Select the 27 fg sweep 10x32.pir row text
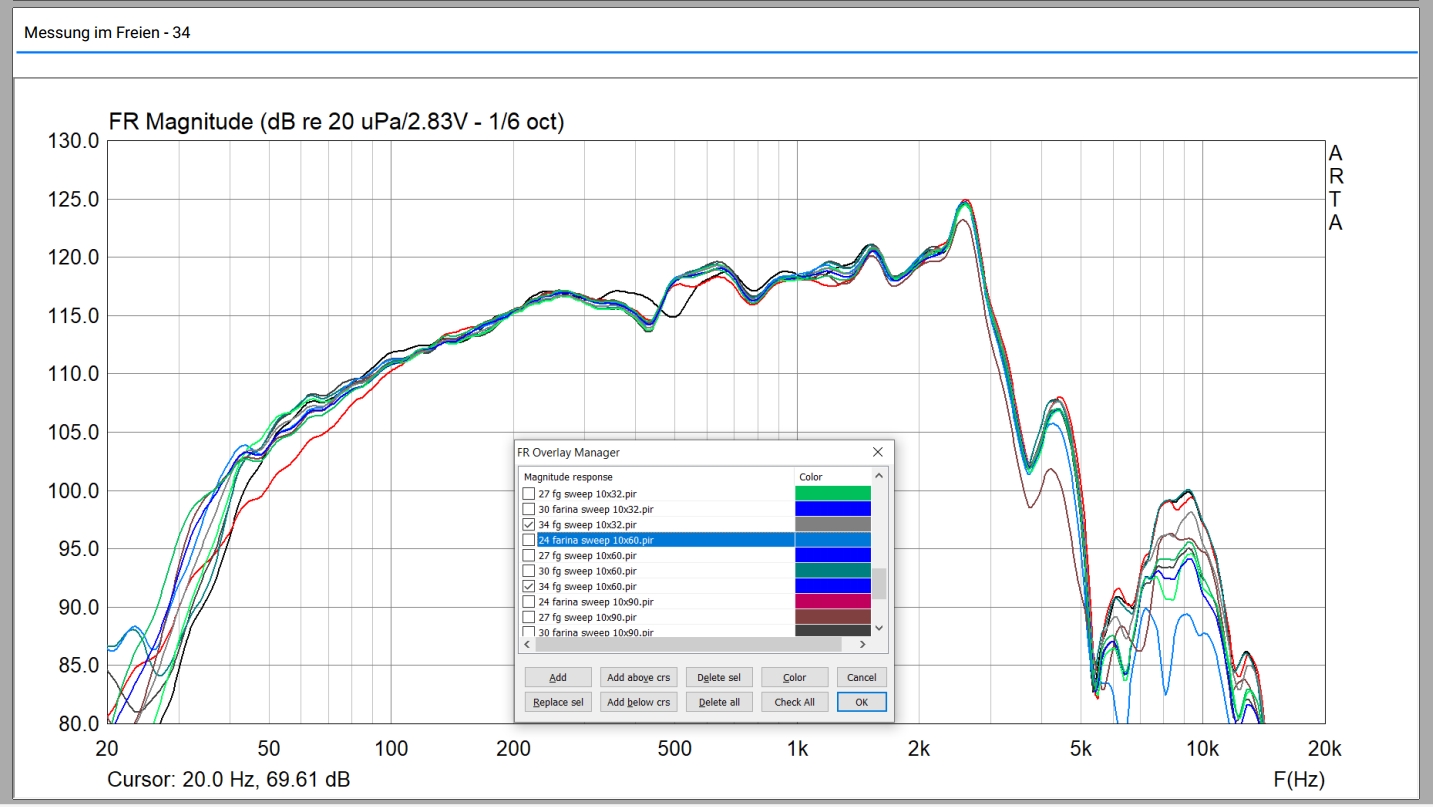Screen dimensions: 1433x807 pyautogui.click(x=587, y=493)
